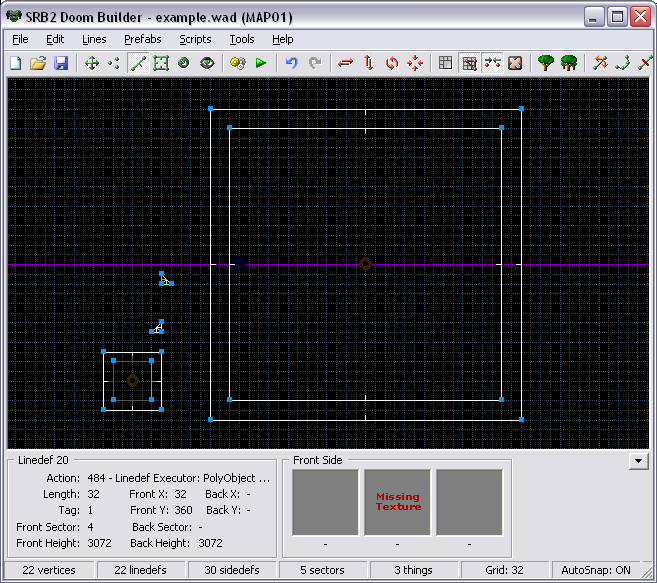The height and width of the screenshot is (583, 657).
Task: Click the New Map toolbar icon
Action: click(15, 63)
